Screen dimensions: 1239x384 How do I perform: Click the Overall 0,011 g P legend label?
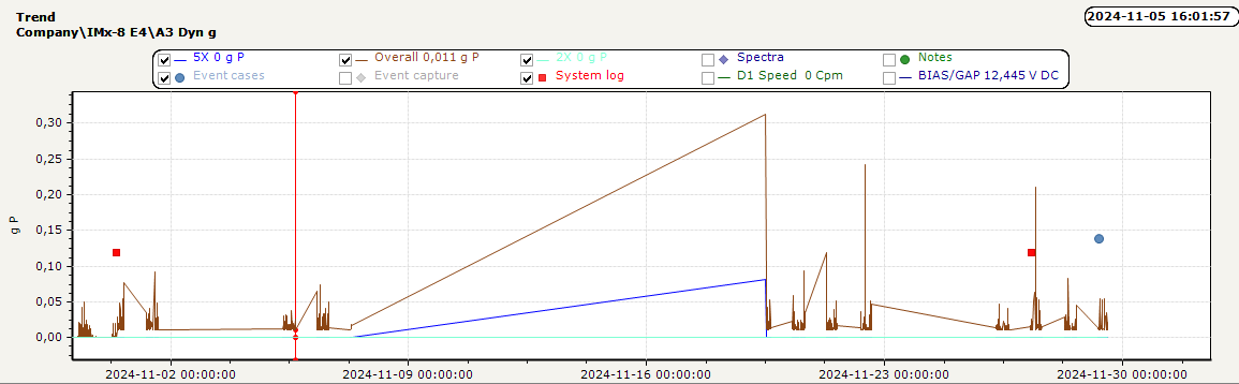(427, 58)
